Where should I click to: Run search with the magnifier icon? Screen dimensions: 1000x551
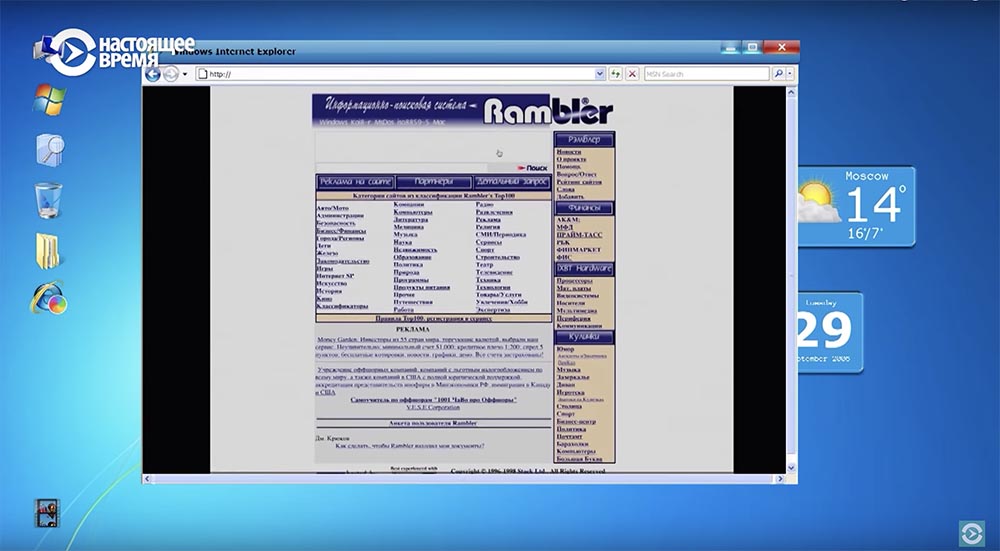[778, 74]
